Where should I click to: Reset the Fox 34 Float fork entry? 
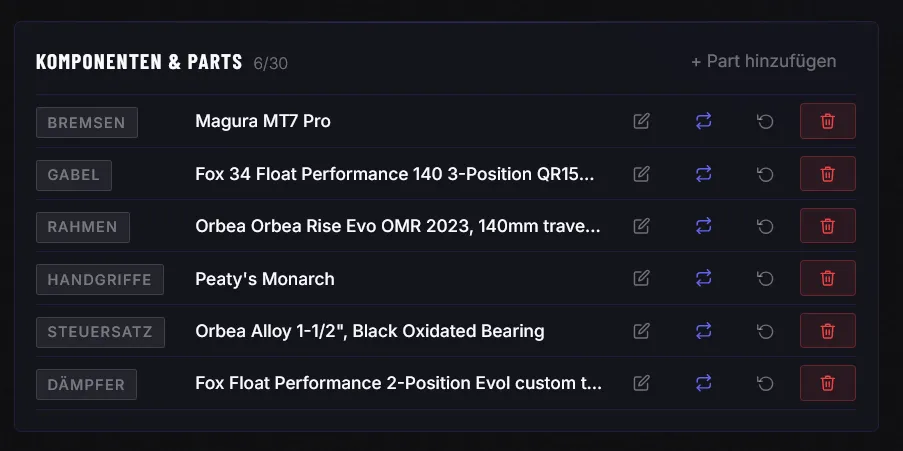[765, 174]
